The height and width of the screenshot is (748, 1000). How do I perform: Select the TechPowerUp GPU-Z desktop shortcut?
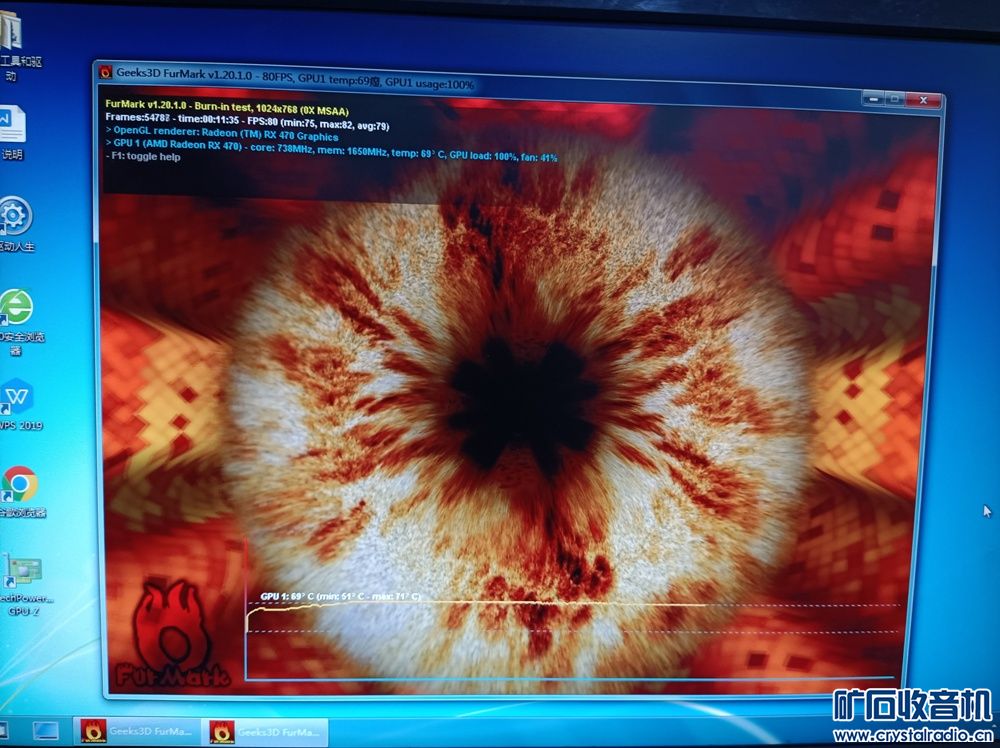point(24,584)
